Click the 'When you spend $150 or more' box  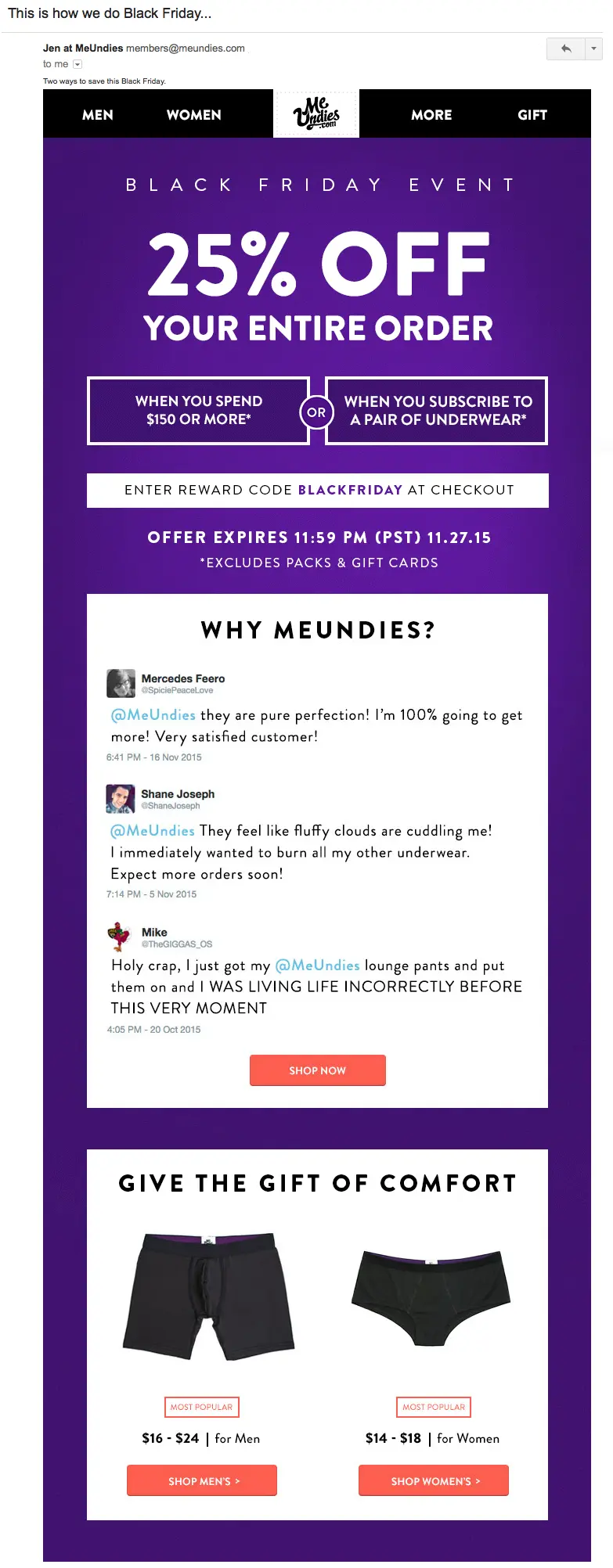point(198,411)
